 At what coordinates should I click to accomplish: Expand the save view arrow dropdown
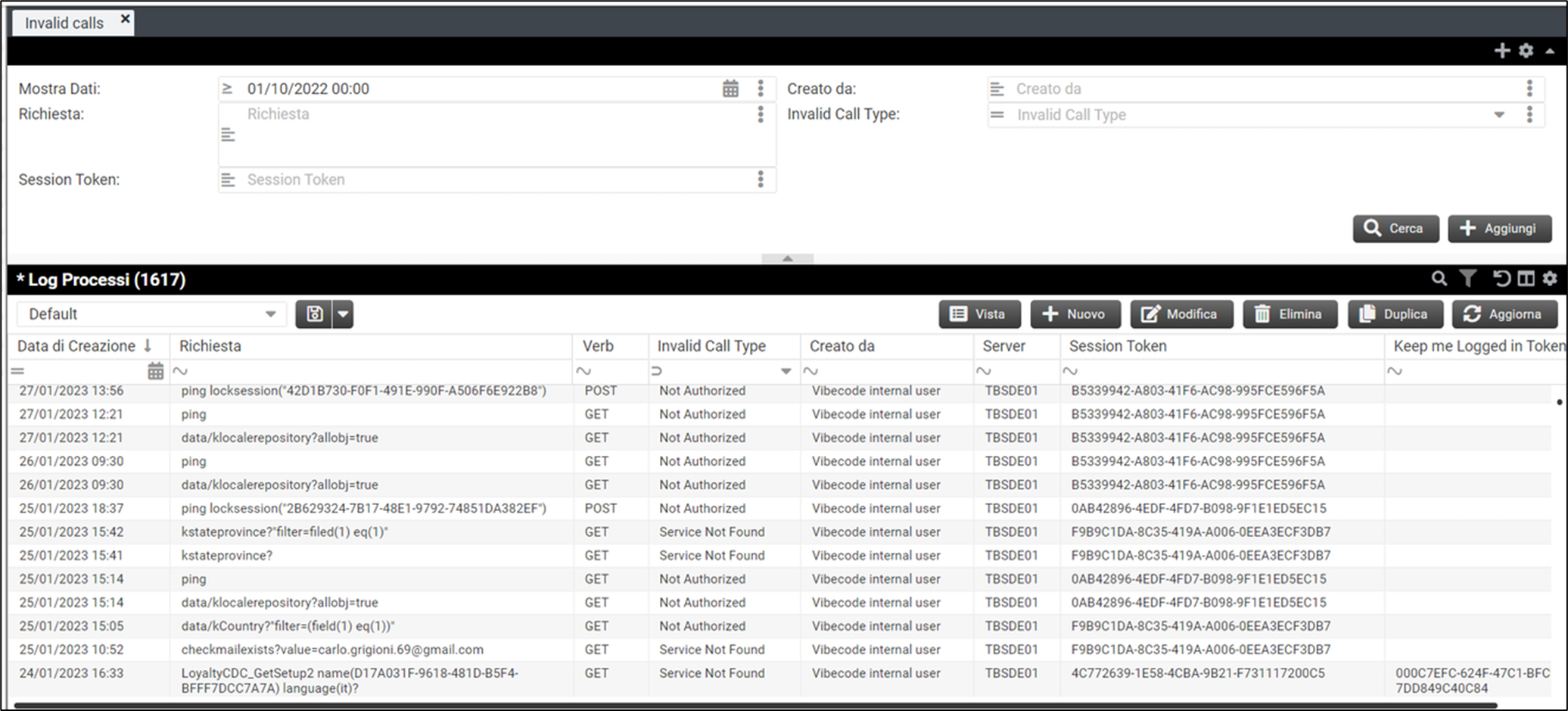tap(344, 314)
